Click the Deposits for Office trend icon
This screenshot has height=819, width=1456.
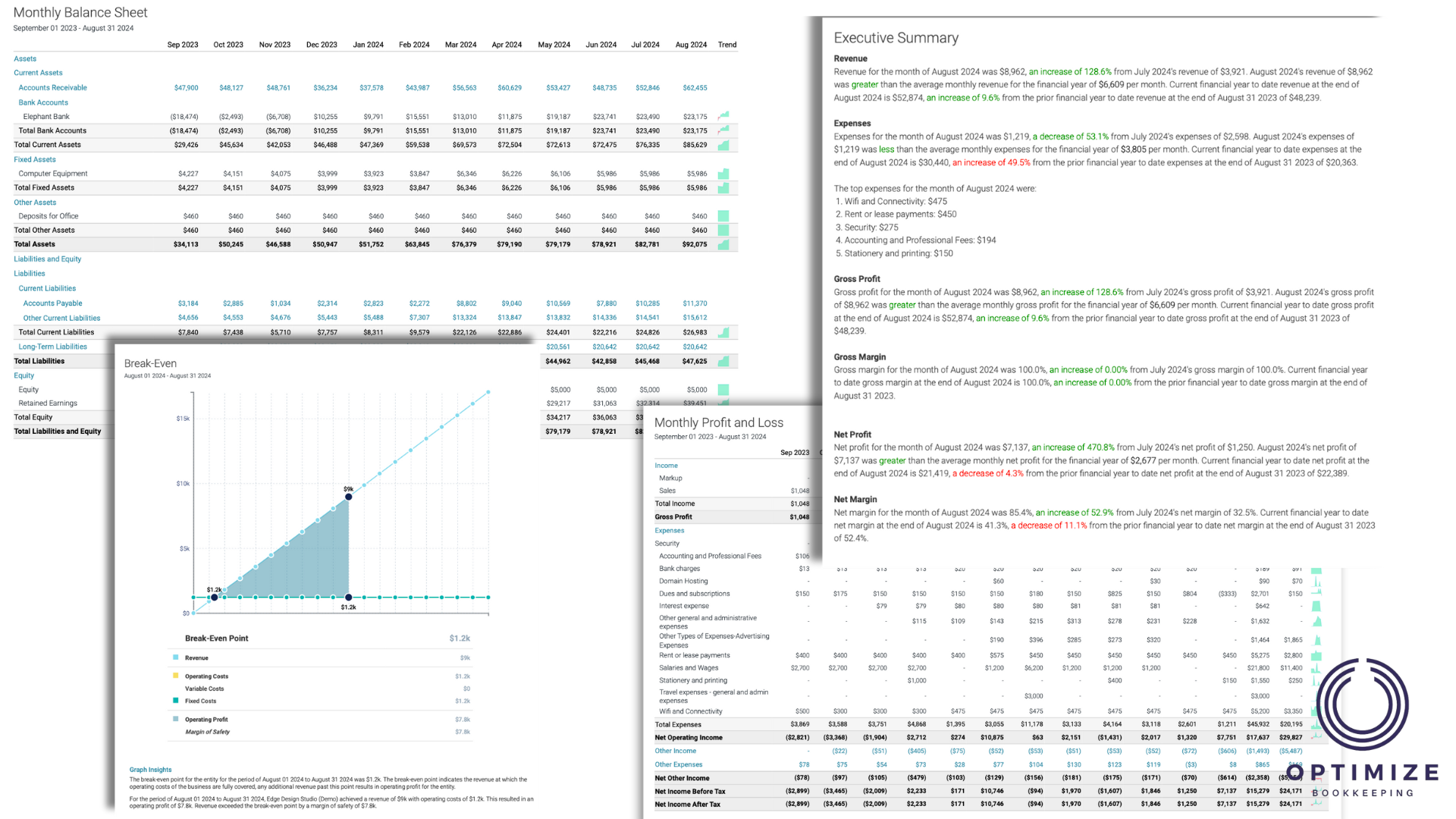(x=723, y=216)
